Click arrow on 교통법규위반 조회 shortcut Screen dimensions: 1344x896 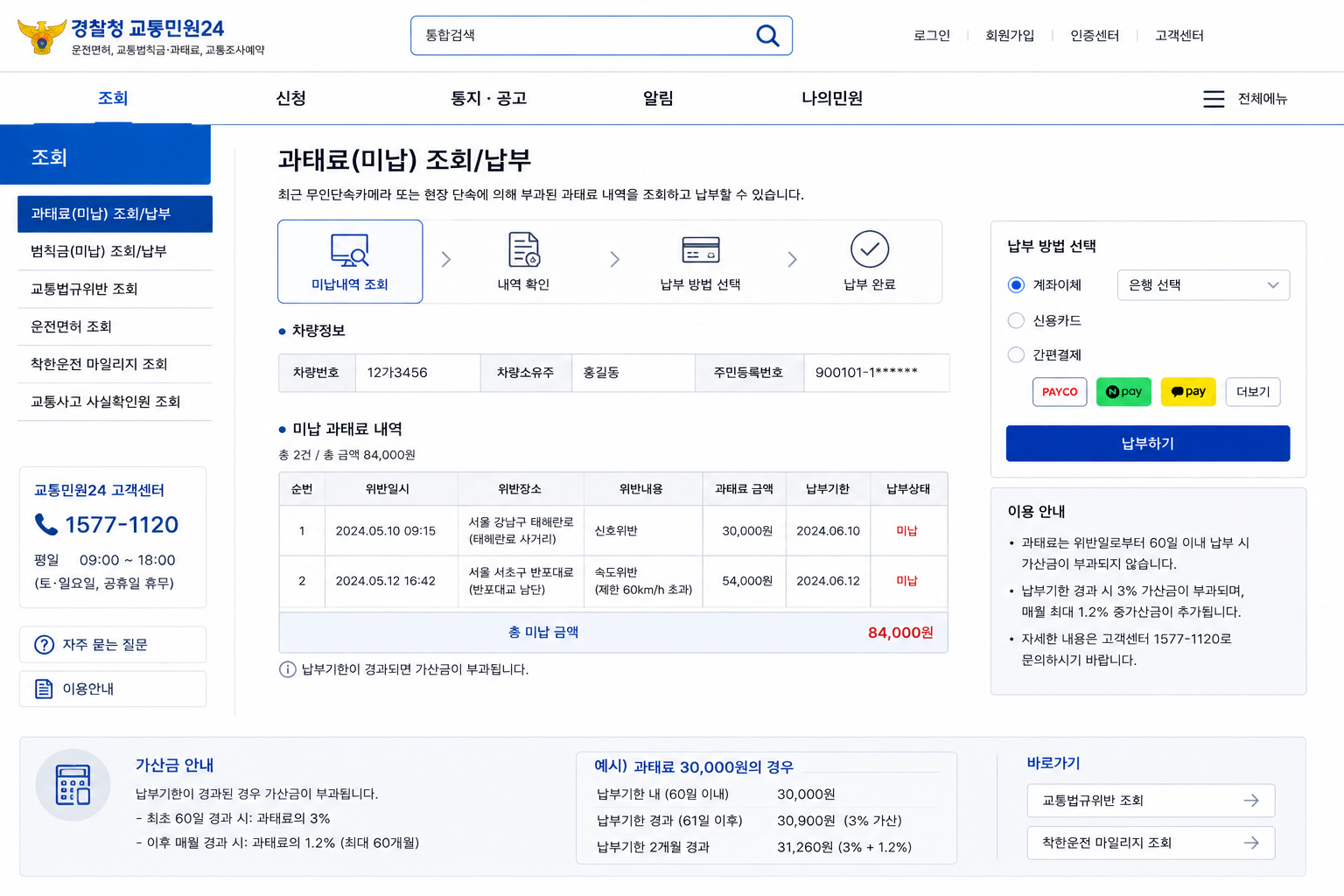coord(1251,801)
